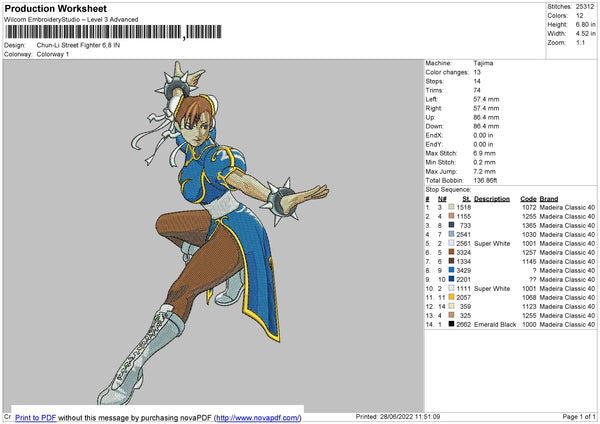Select the 'Stop Sequence:' label

tap(448, 190)
